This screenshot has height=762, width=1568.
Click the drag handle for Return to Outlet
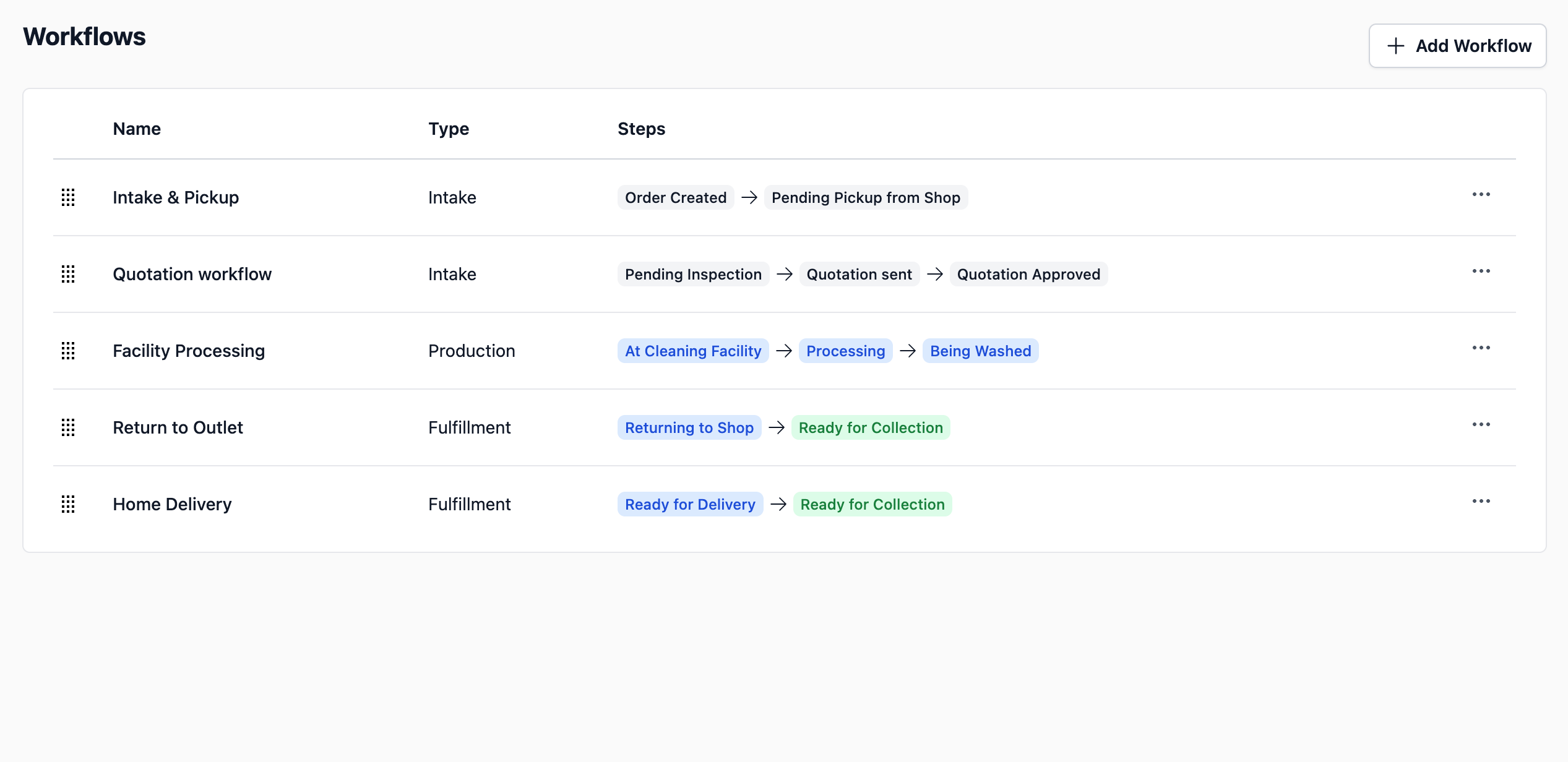[68, 427]
